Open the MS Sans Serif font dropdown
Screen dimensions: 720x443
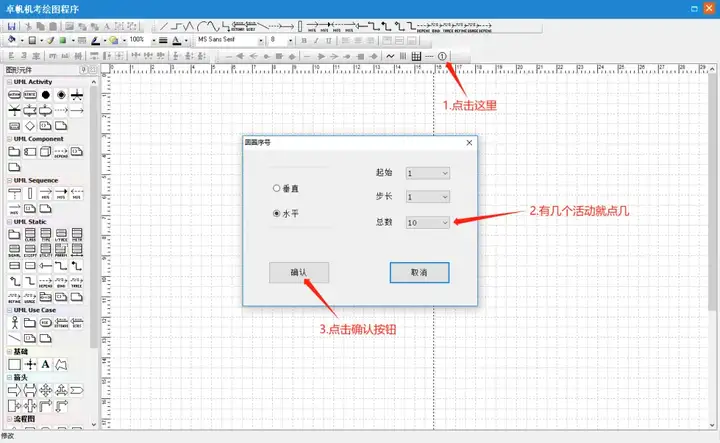click(260, 40)
